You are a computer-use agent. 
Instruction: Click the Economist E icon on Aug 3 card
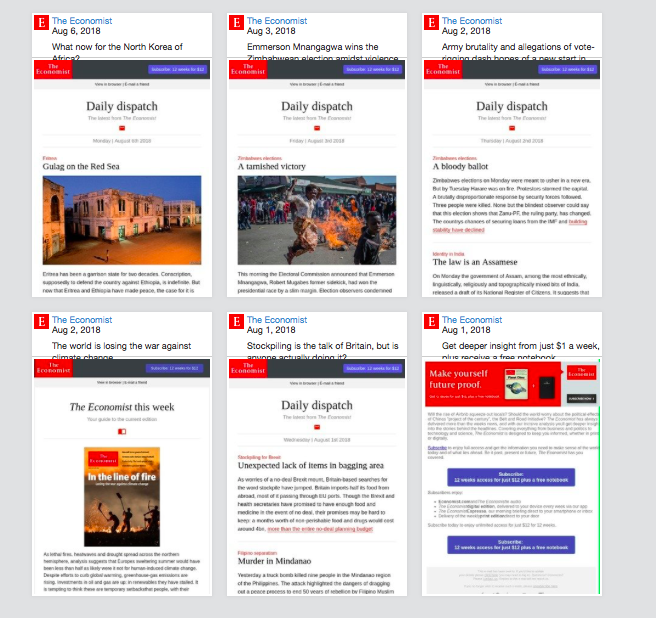tap(236, 22)
